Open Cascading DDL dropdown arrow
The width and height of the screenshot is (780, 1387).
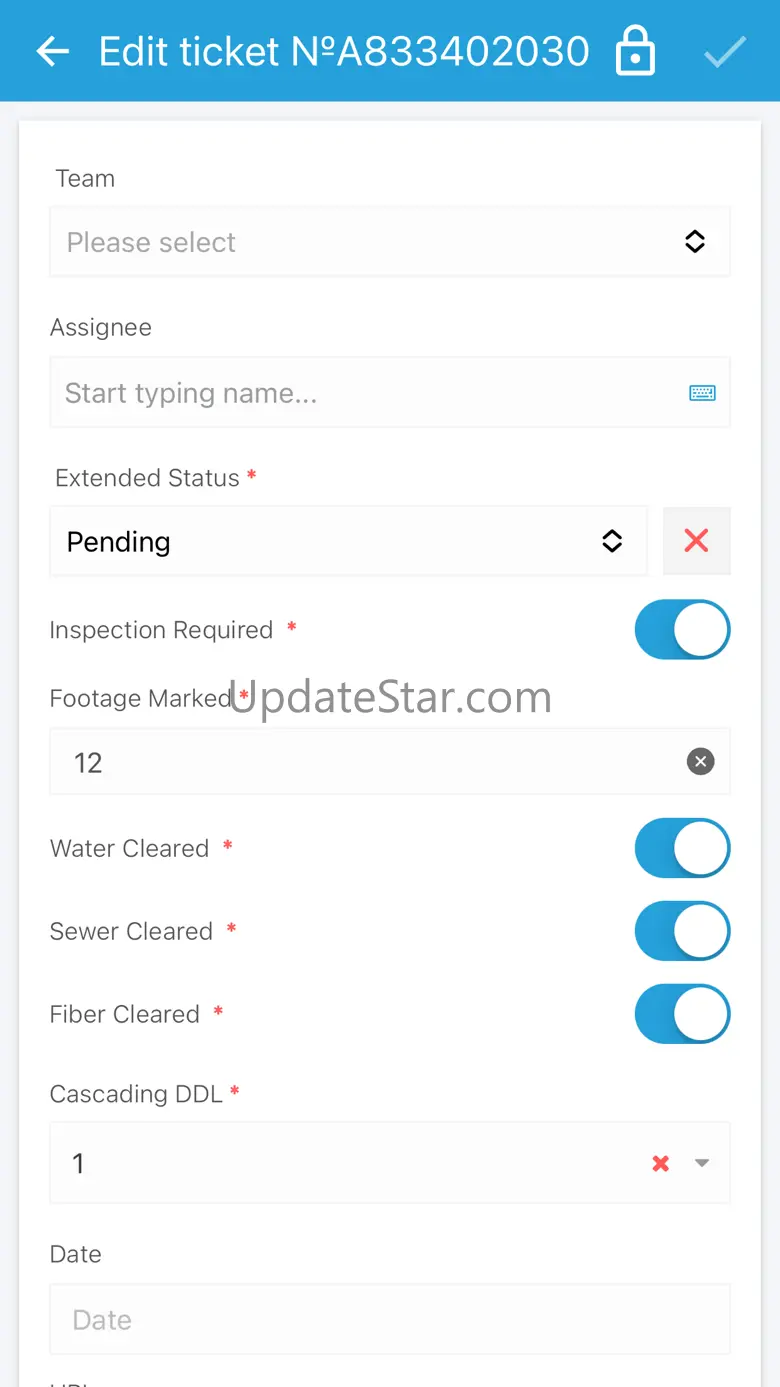pos(702,1163)
